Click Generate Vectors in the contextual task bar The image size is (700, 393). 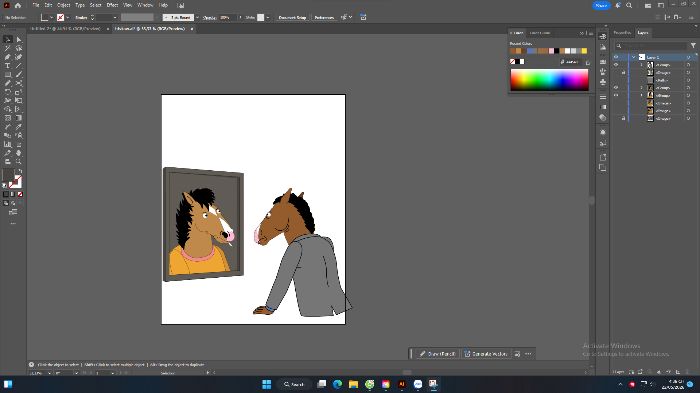(485, 354)
